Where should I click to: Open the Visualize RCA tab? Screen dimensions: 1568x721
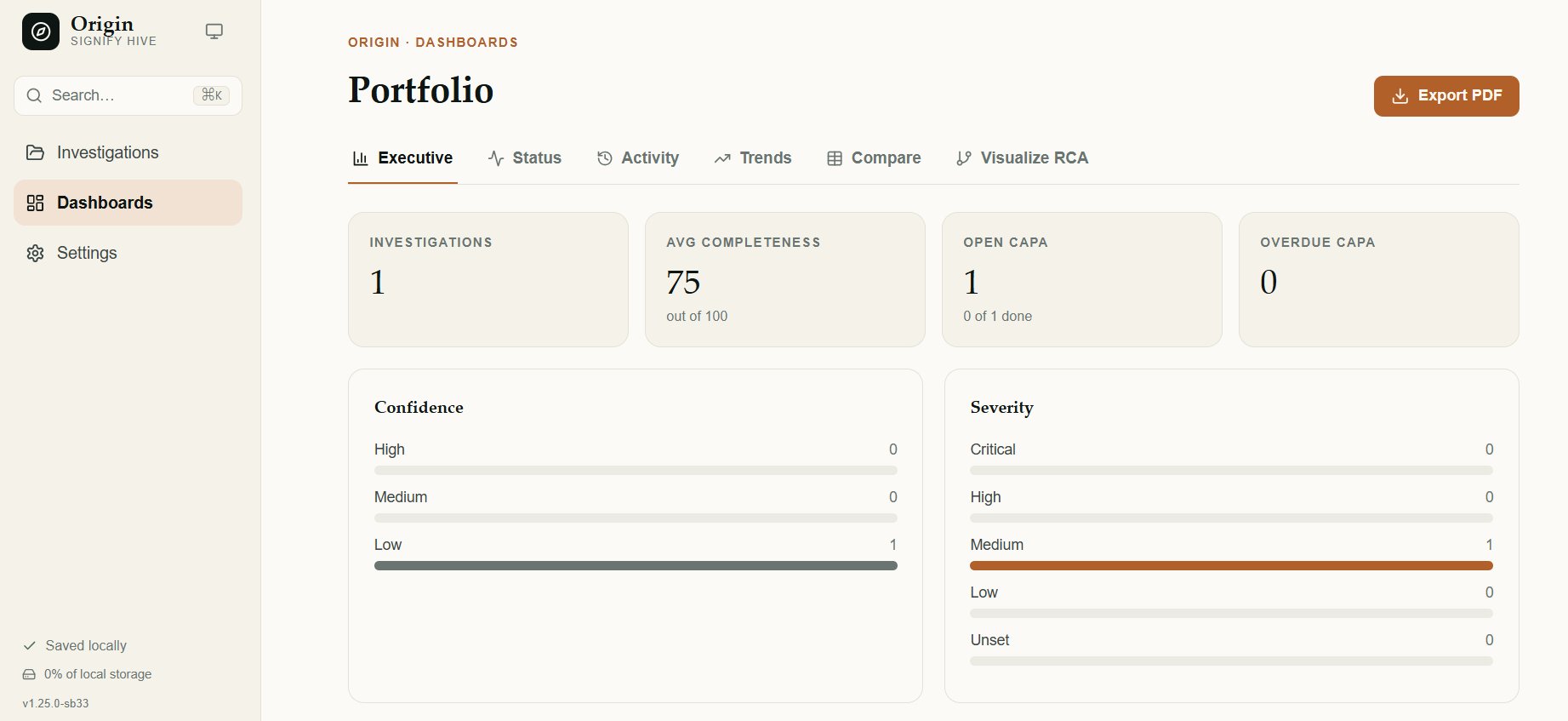tap(1022, 158)
